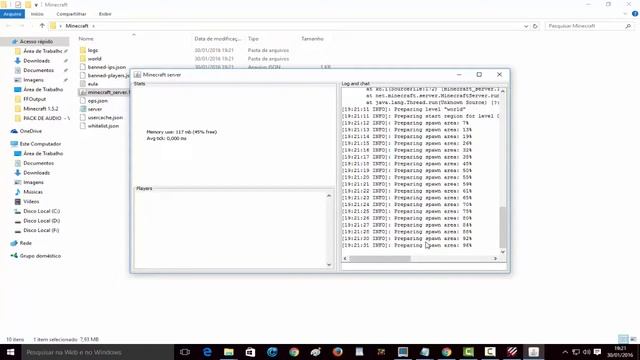Open FFOutput folder in navigation pane
Viewport: 640px width, 360px height.
click(x=34, y=99)
